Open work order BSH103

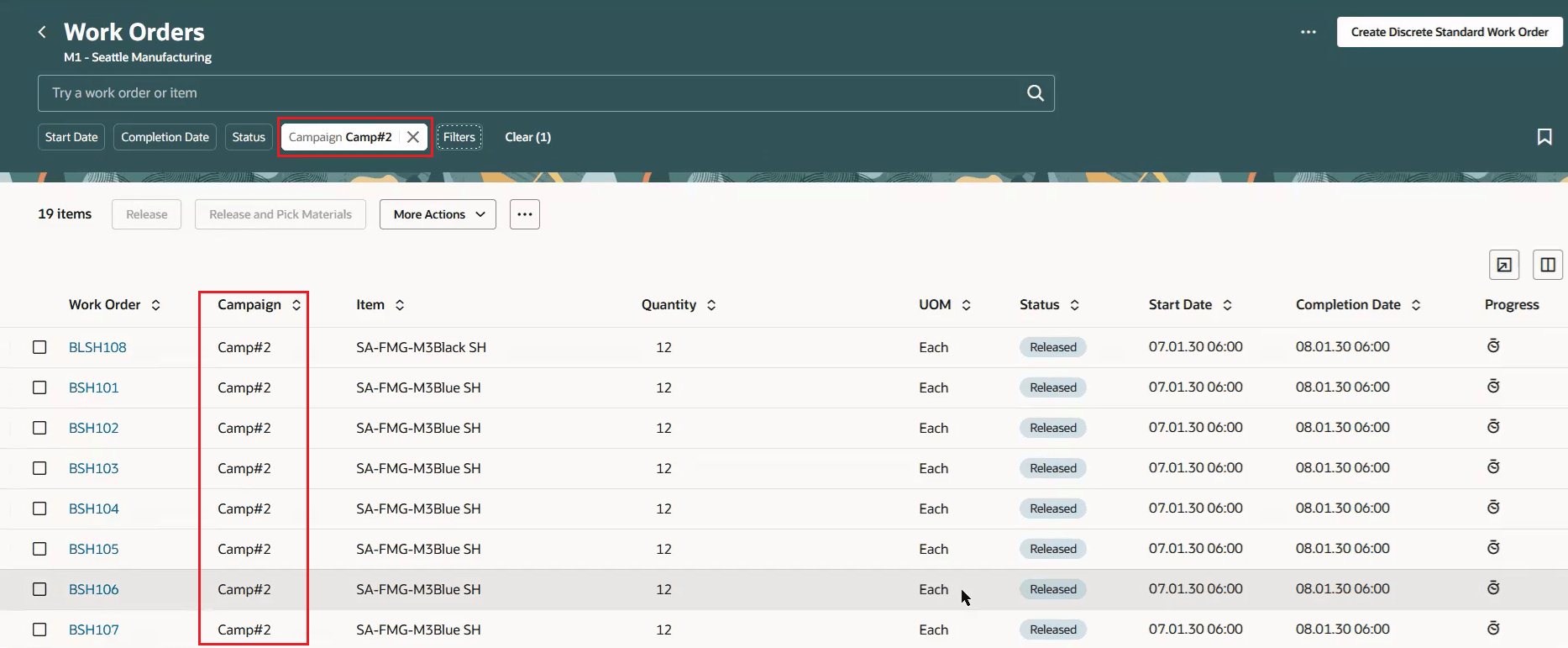click(94, 468)
